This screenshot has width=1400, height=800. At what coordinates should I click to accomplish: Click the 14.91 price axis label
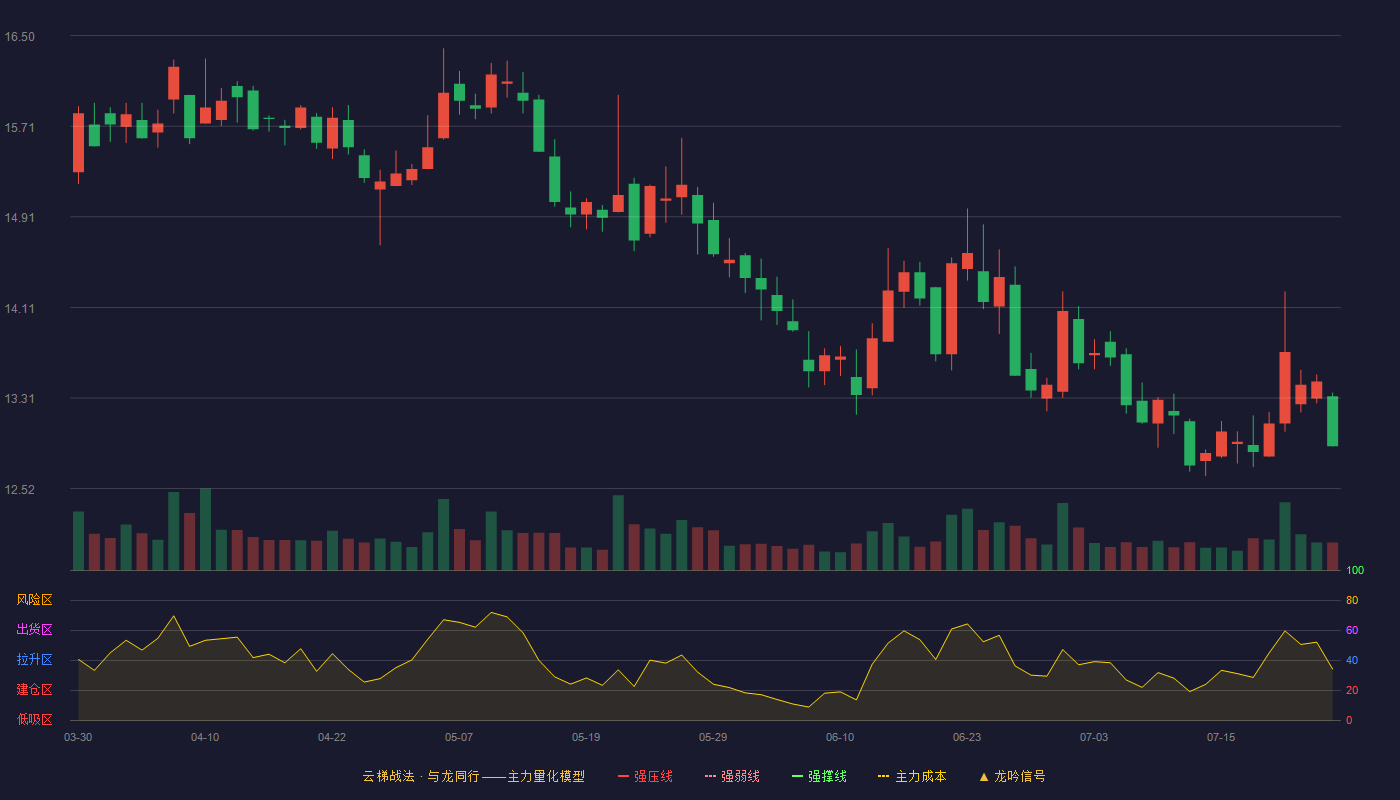click(20, 218)
